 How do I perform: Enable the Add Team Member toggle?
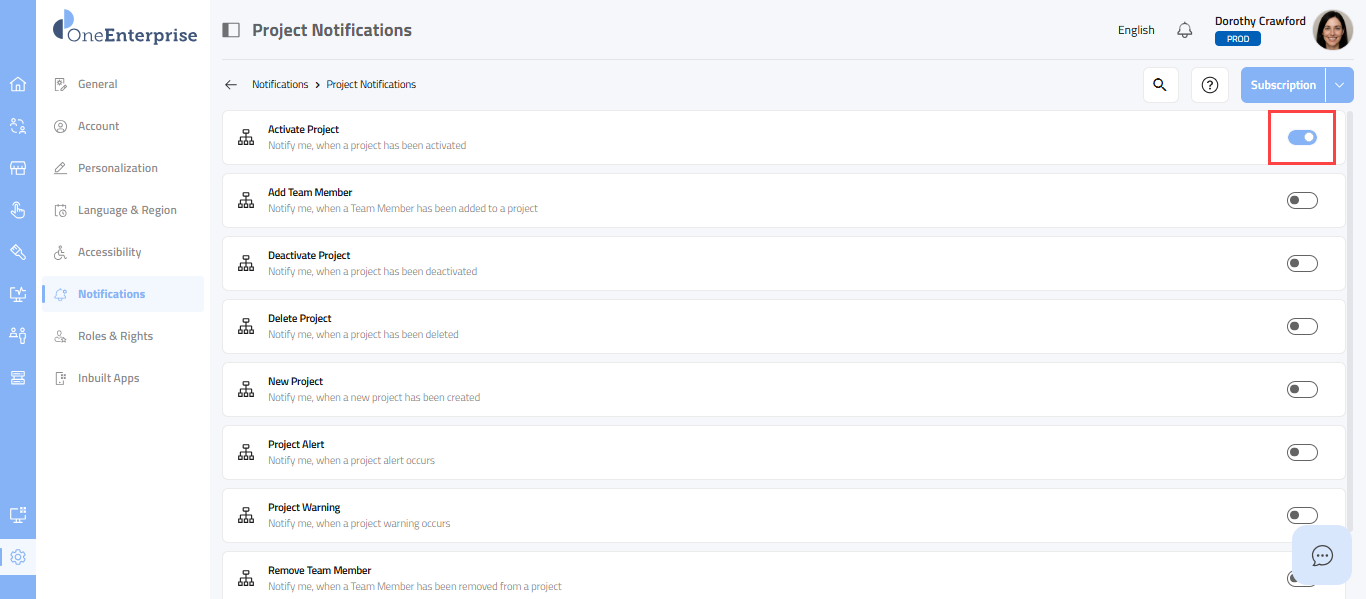[1302, 201]
